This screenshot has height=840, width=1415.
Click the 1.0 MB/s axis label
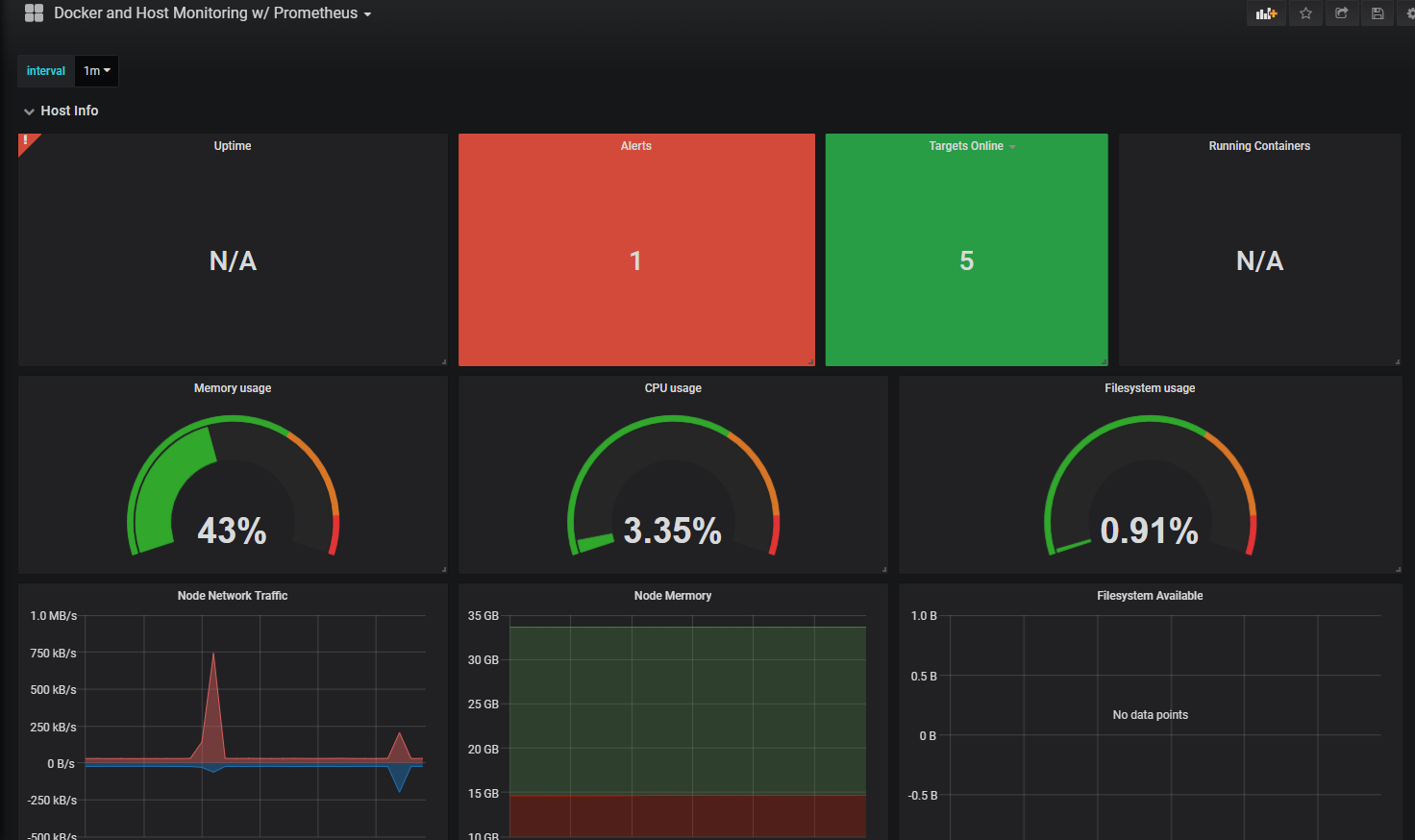tap(54, 616)
